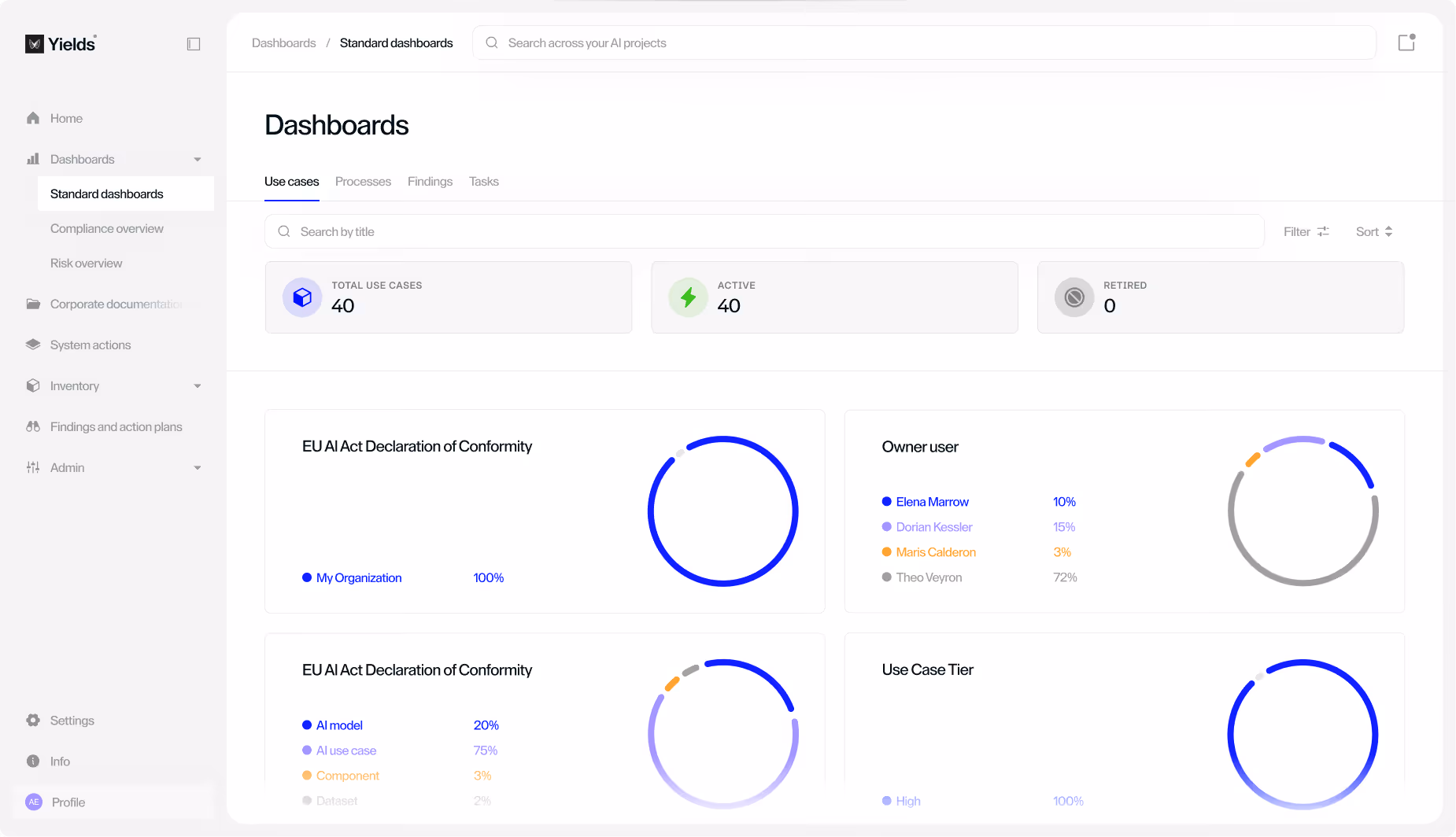This screenshot has height=837, width=1456.
Task: Click the Total Use Cases cube icon
Action: coord(302,297)
